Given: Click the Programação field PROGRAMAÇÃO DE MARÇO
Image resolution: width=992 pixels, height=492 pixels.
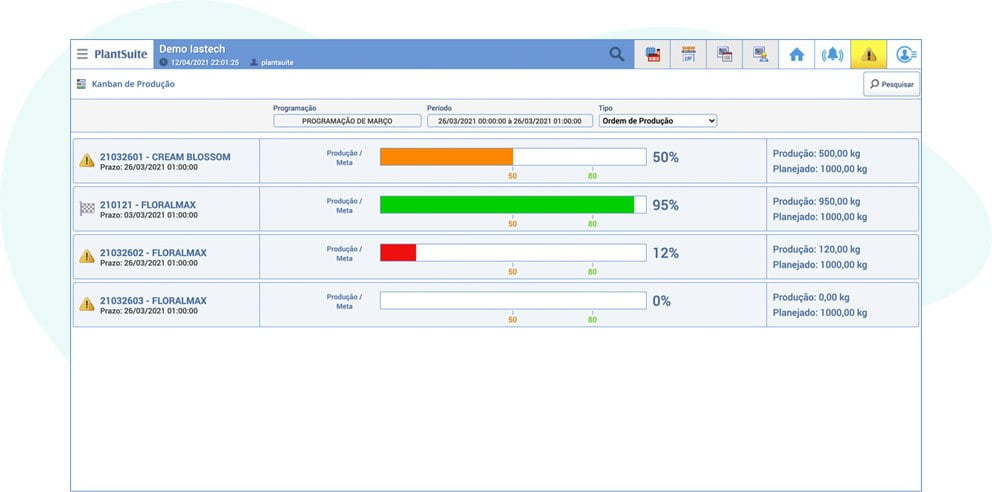Looking at the screenshot, I should point(347,121).
